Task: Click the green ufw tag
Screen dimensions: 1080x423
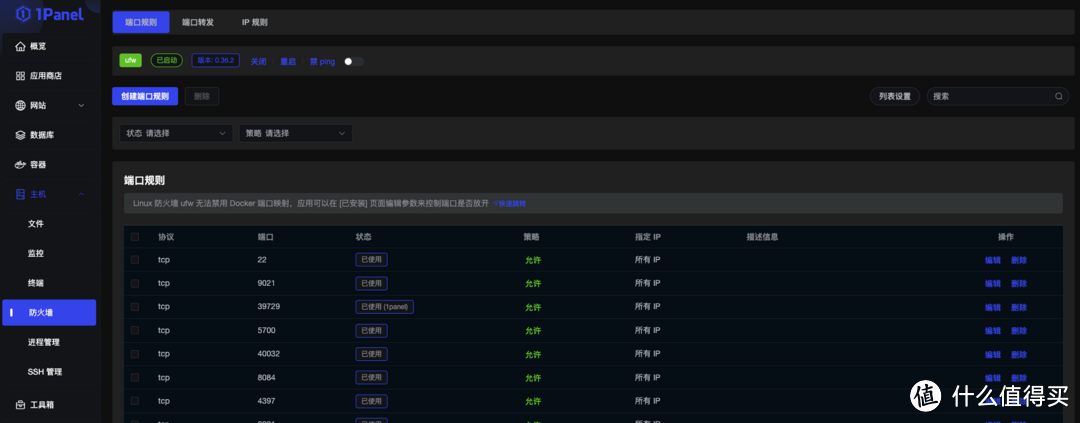Action: (x=130, y=61)
